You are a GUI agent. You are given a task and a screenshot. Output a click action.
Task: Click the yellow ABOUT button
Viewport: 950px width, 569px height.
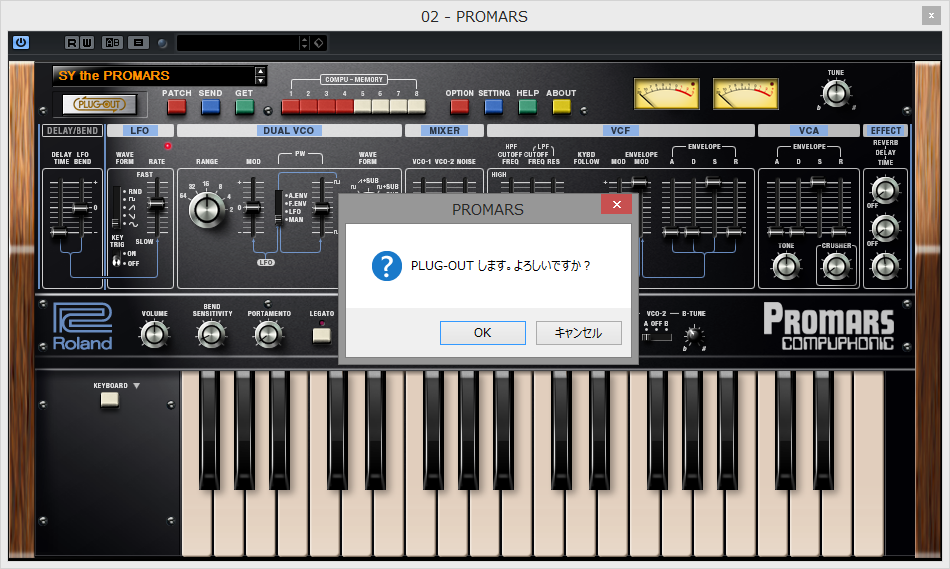point(561,107)
